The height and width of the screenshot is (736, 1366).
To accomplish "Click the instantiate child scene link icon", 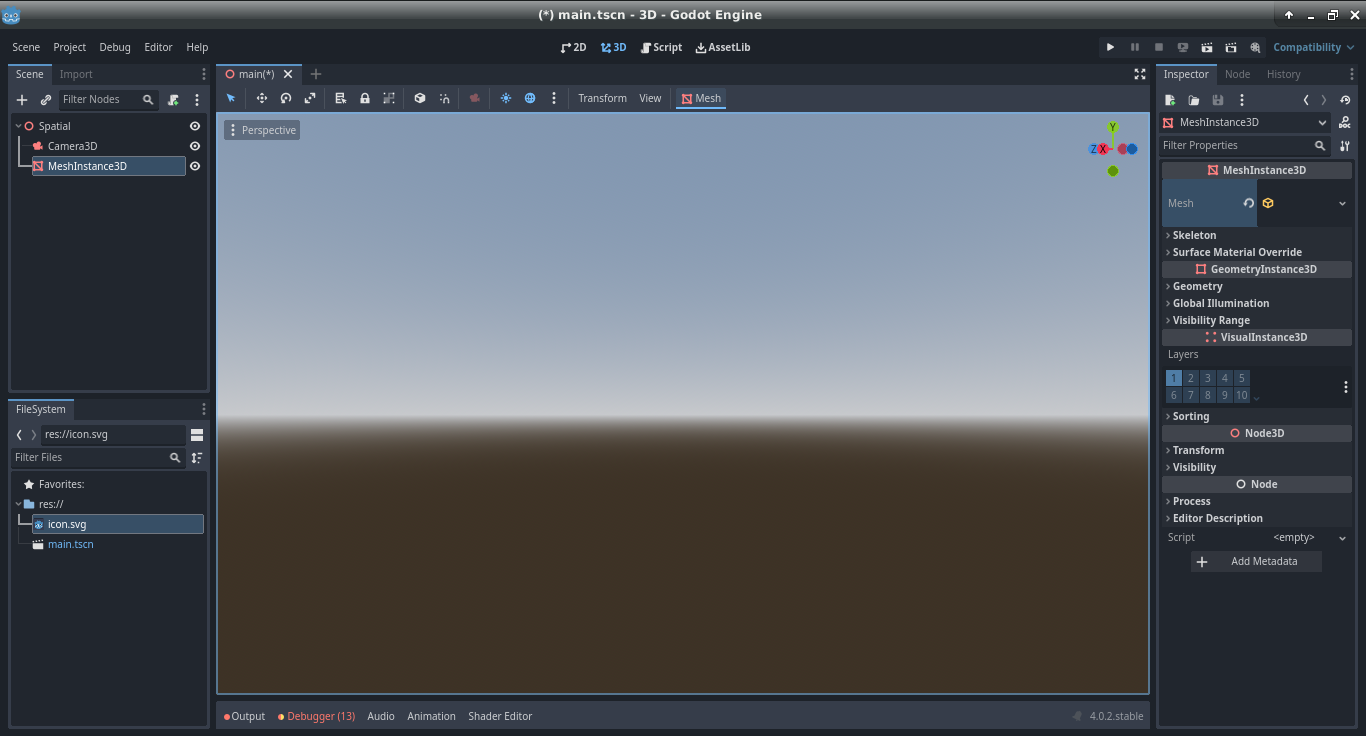I will pos(46,100).
